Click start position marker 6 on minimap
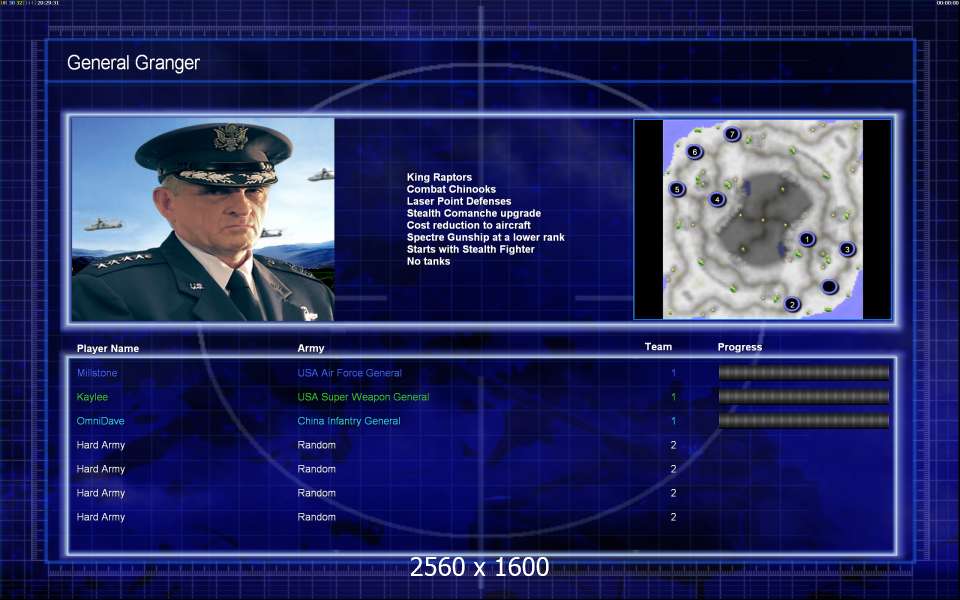 tap(694, 152)
